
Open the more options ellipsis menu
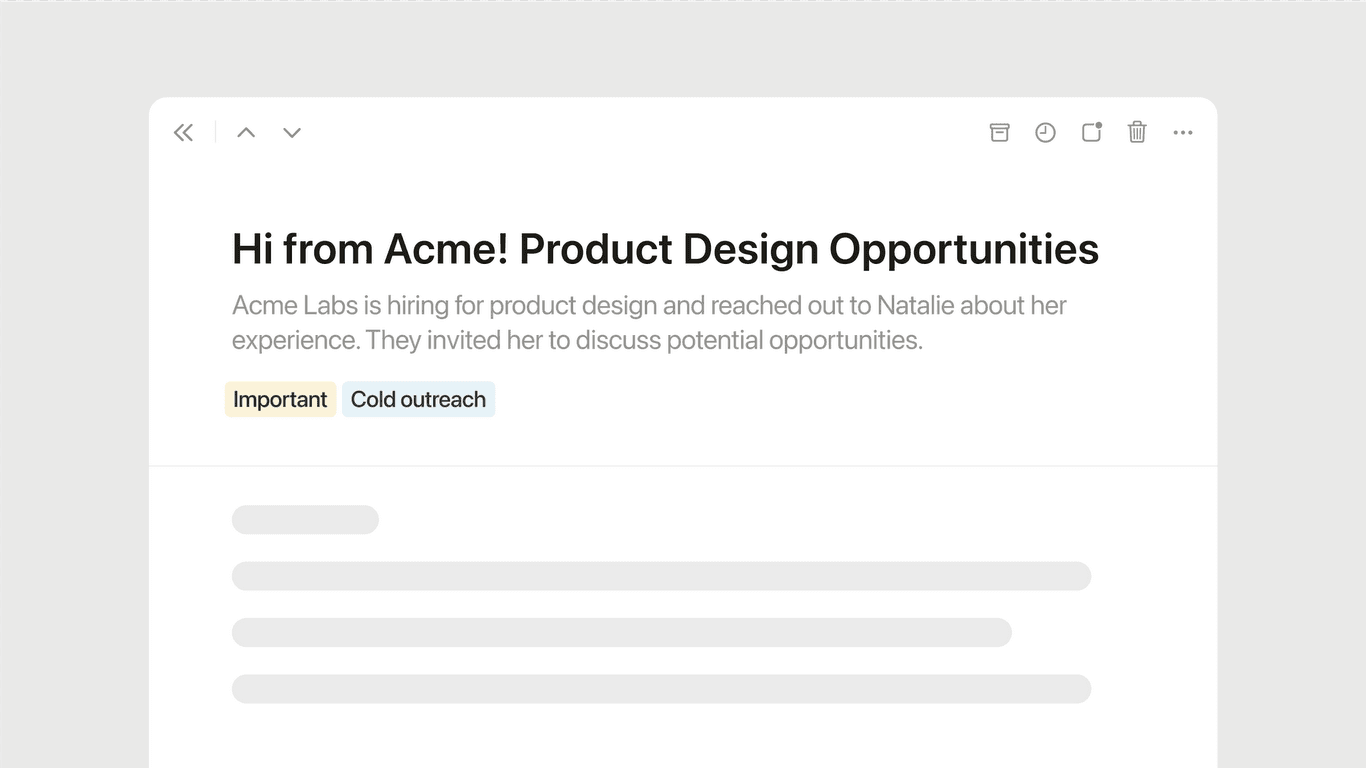tap(1183, 132)
